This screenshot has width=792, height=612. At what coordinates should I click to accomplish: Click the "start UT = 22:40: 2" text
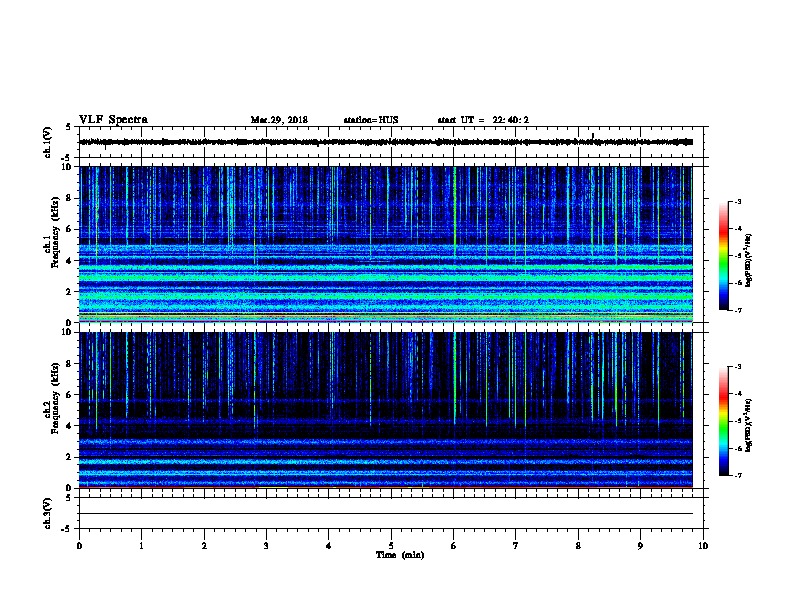(483, 120)
